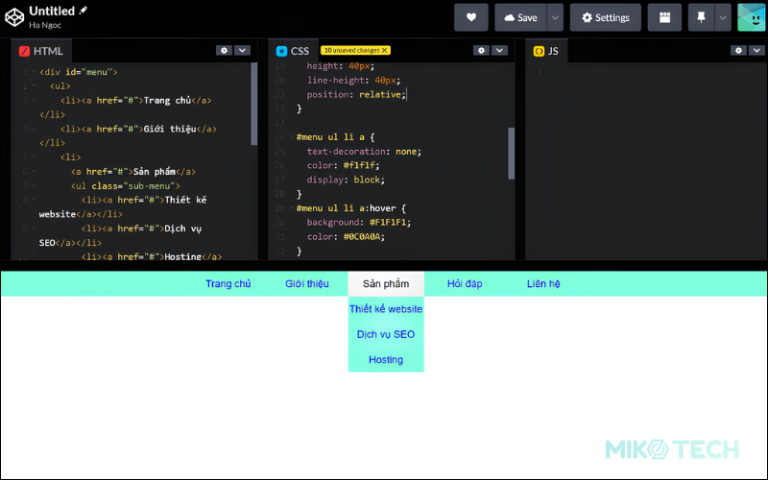This screenshot has height=480, width=768.
Task: Open the Hỏi đáp menu link
Action: pyautogui.click(x=465, y=284)
